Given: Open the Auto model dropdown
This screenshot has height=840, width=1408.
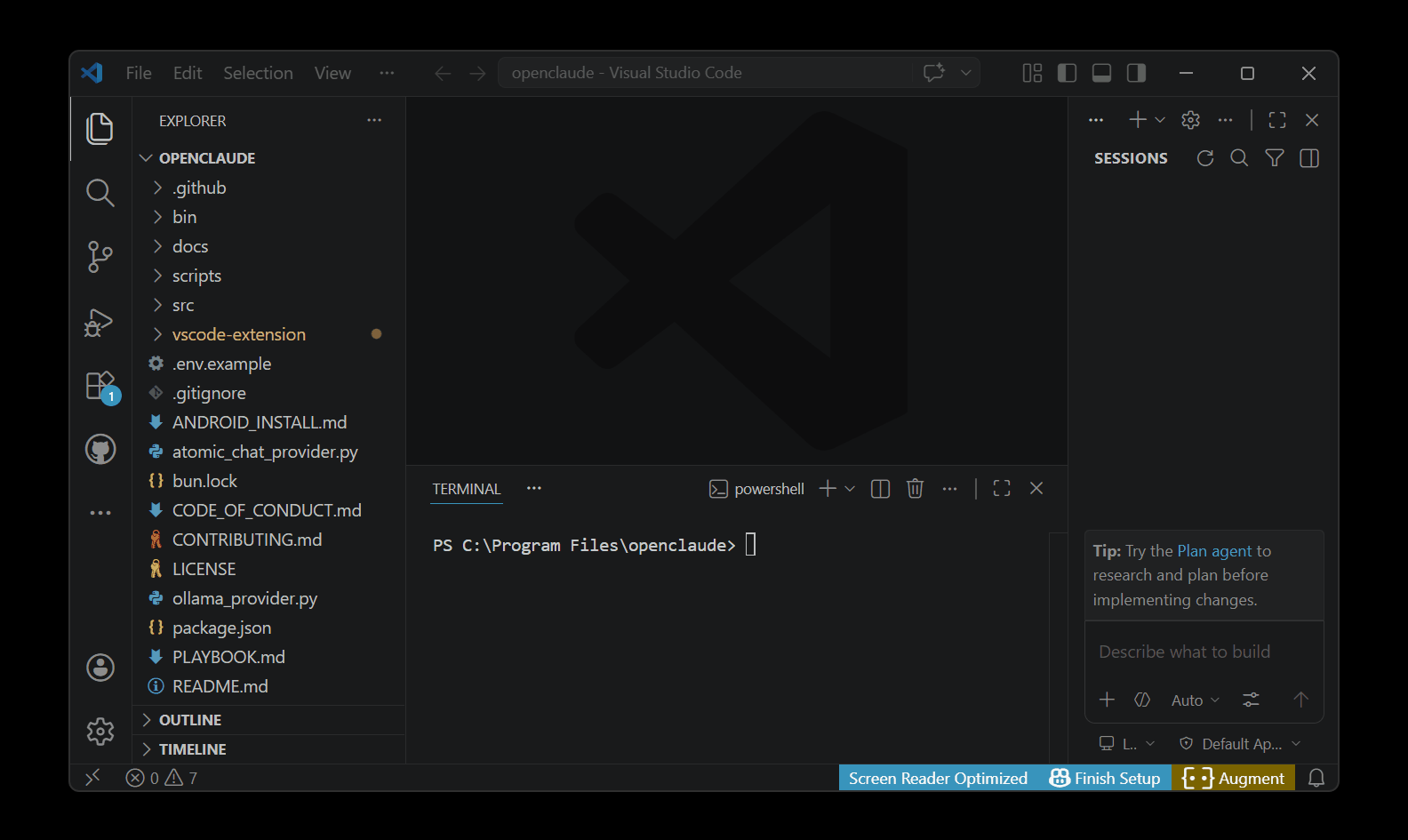Looking at the screenshot, I should (x=1195, y=700).
